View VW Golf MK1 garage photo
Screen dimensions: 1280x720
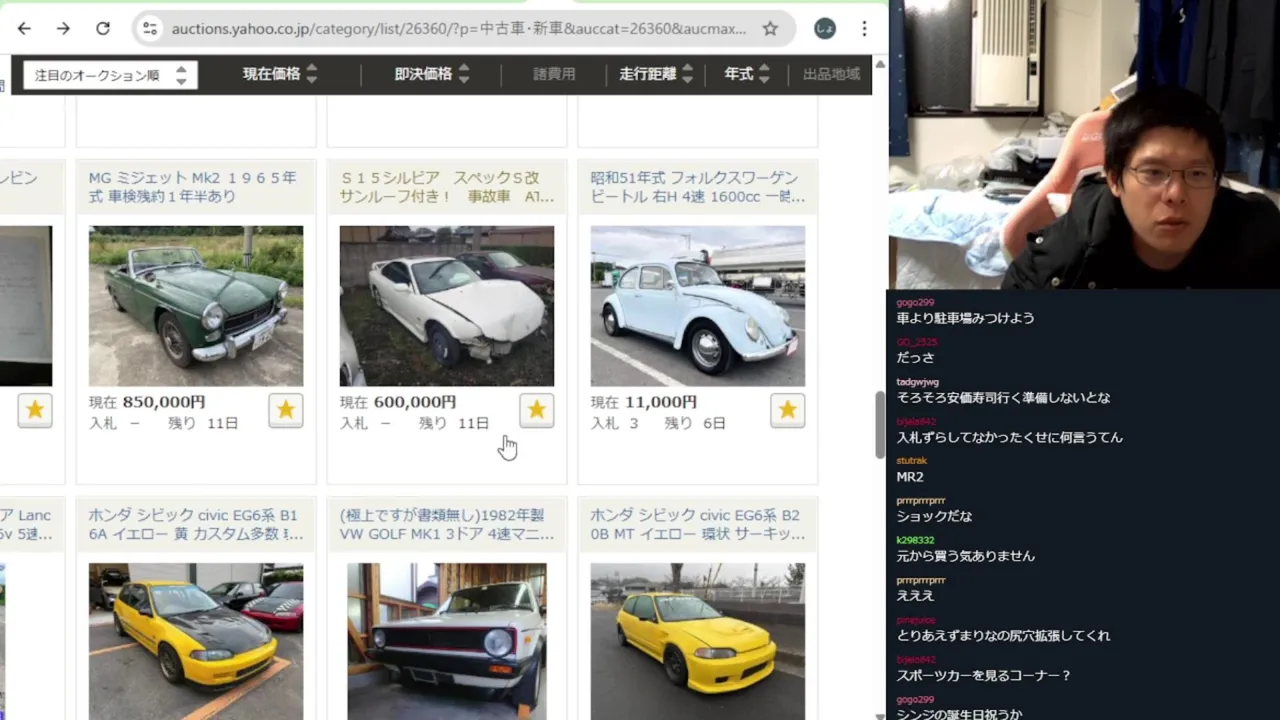click(447, 641)
